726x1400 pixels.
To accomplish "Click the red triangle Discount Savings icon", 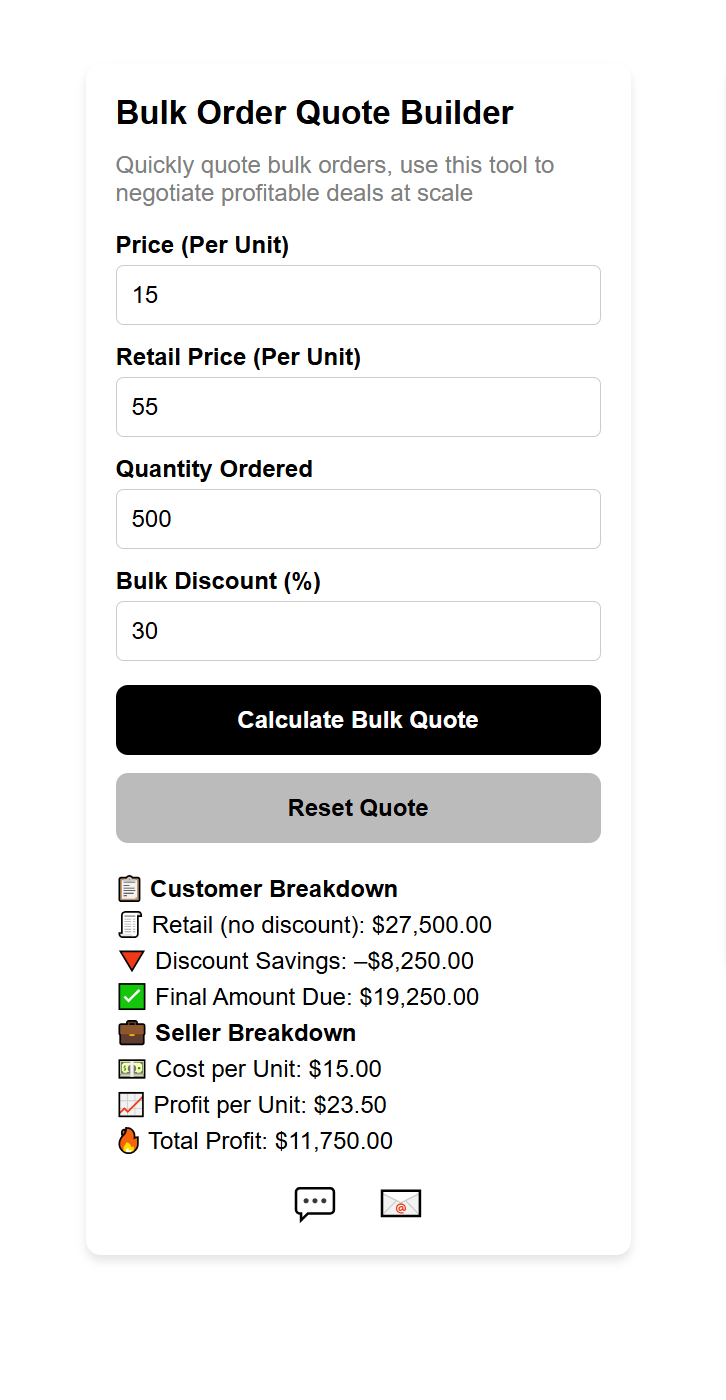I will pos(132,960).
